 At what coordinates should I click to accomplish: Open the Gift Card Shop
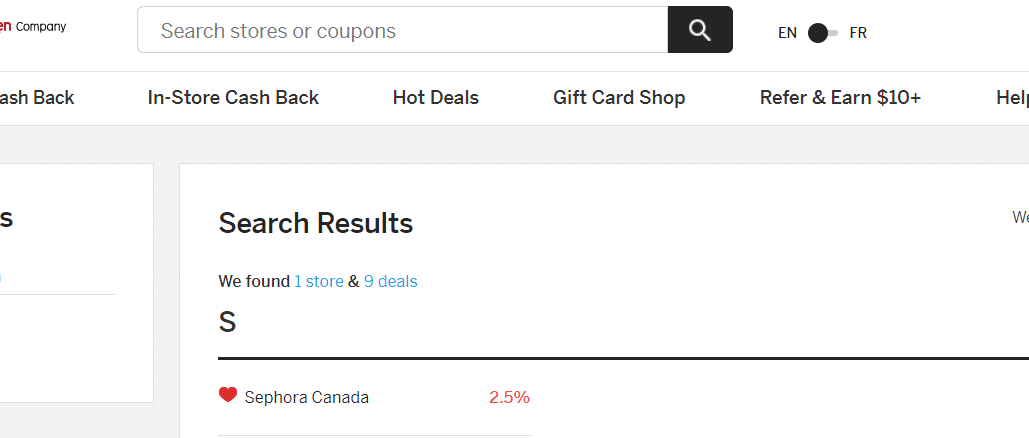point(619,98)
